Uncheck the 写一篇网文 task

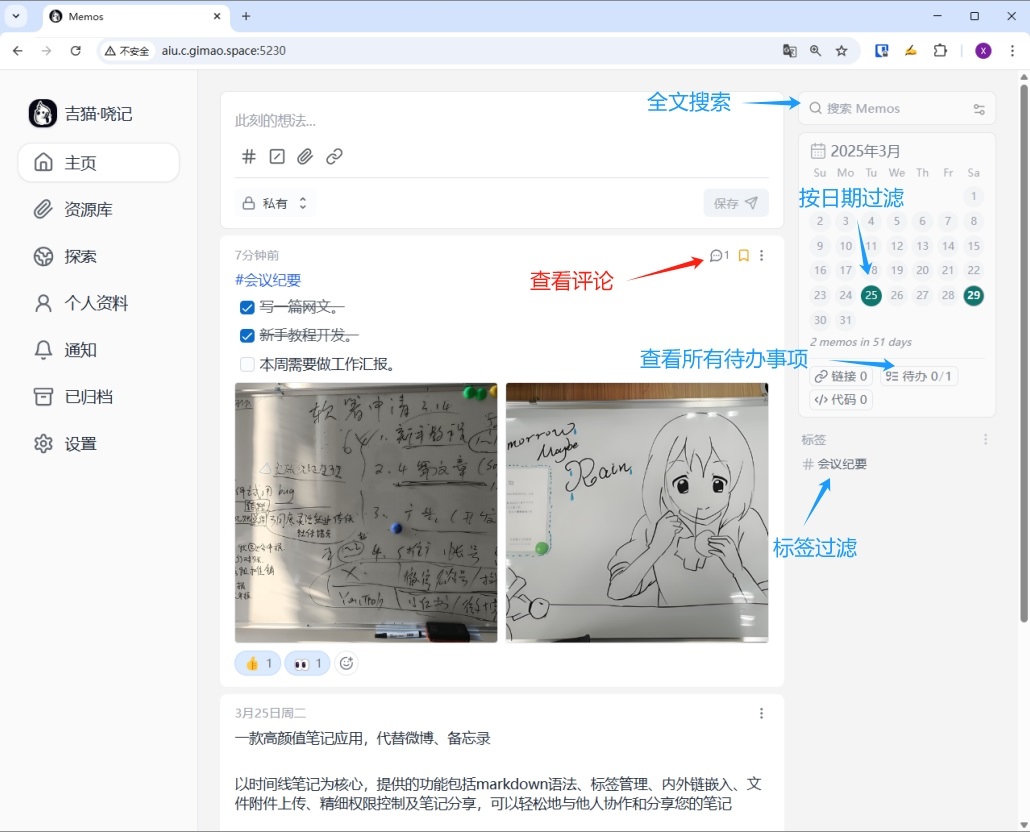click(247, 307)
